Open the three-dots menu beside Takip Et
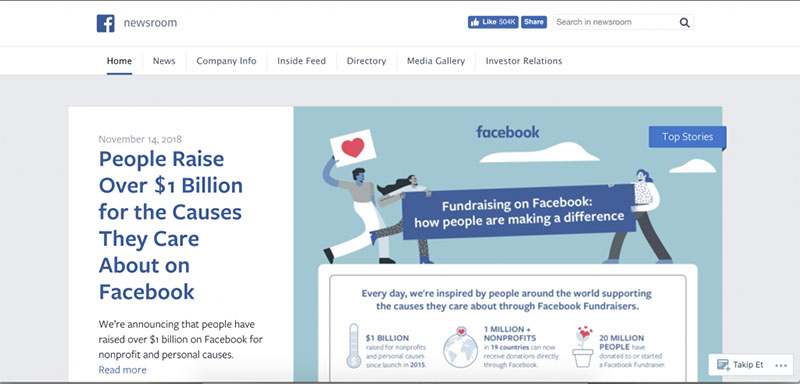Viewport: 800px width, 384px height. click(781, 365)
